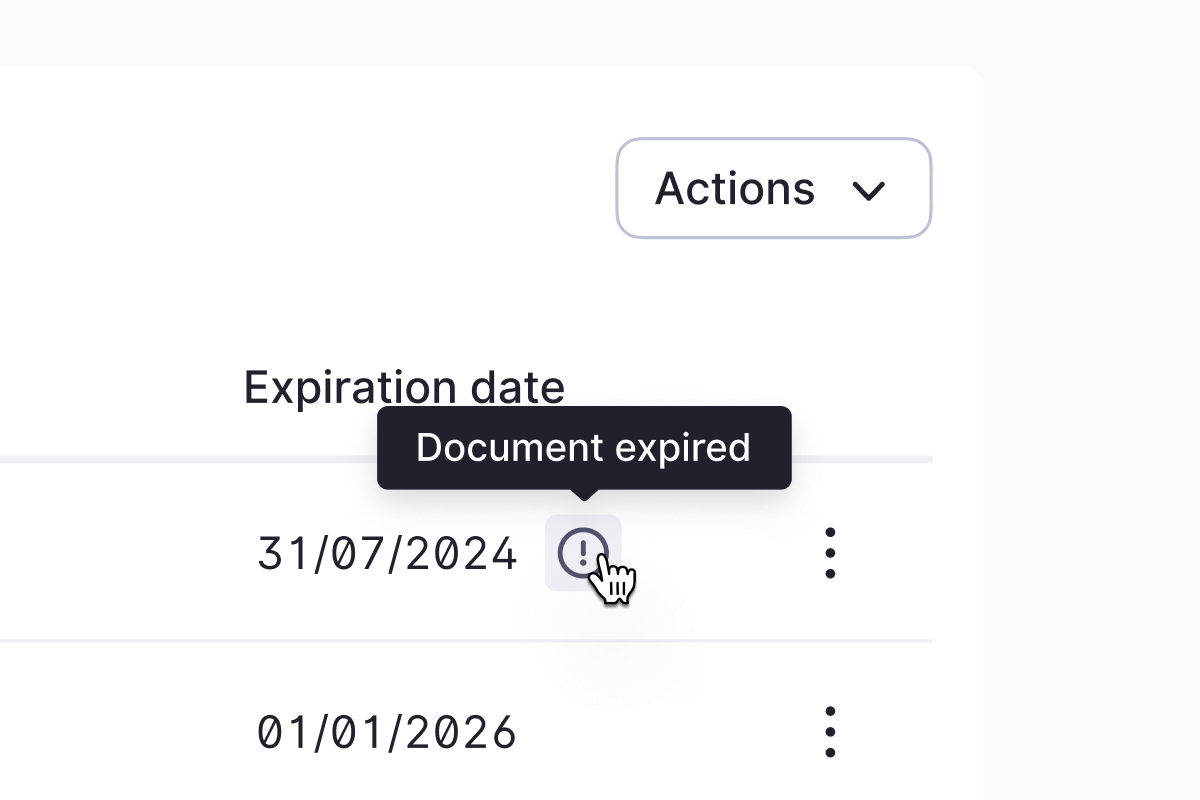Click the vertical ellipsis in the first table row

(830, 553)
